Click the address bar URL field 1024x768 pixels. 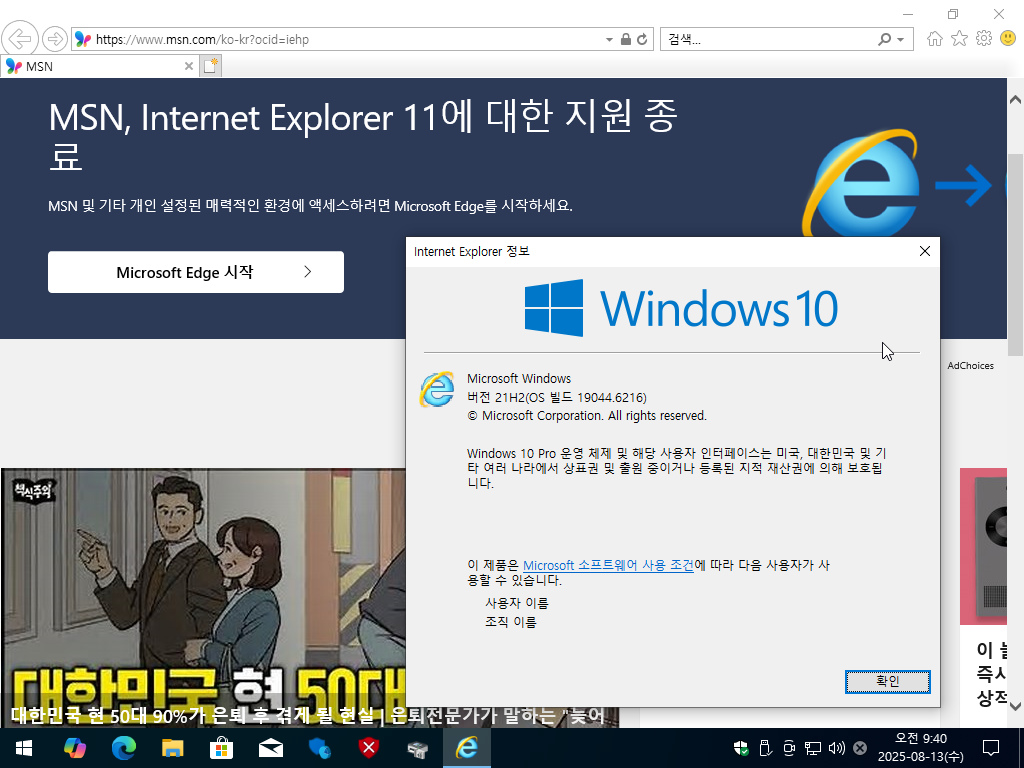click(346, 39)
